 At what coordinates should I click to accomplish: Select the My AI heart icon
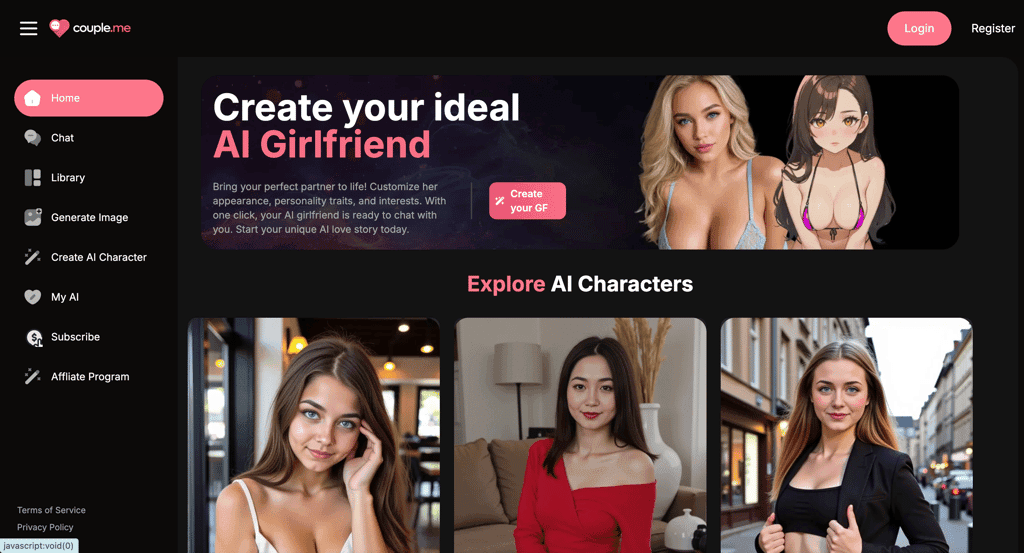point(33,297)
